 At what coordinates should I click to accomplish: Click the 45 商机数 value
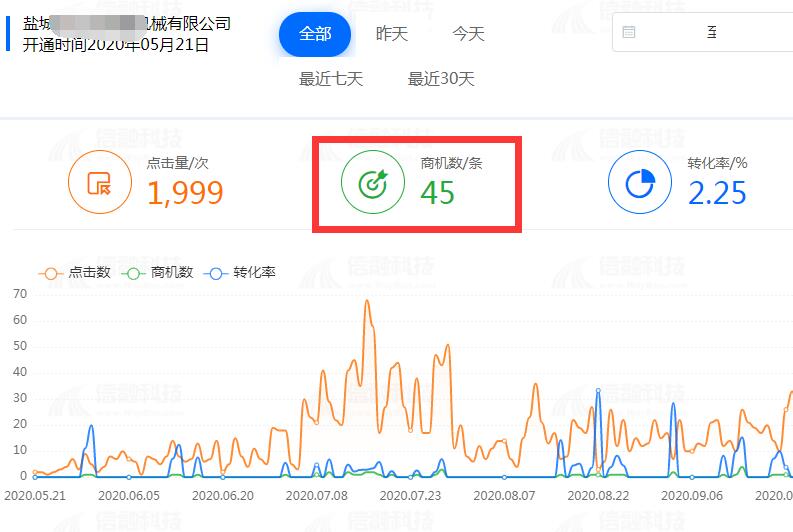pos(437,192)
